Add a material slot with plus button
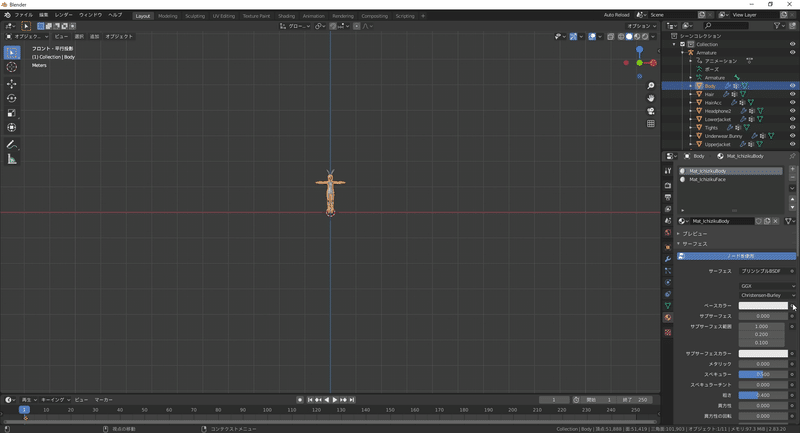This screenshot has width=800, height=433. tap(792, 169)
